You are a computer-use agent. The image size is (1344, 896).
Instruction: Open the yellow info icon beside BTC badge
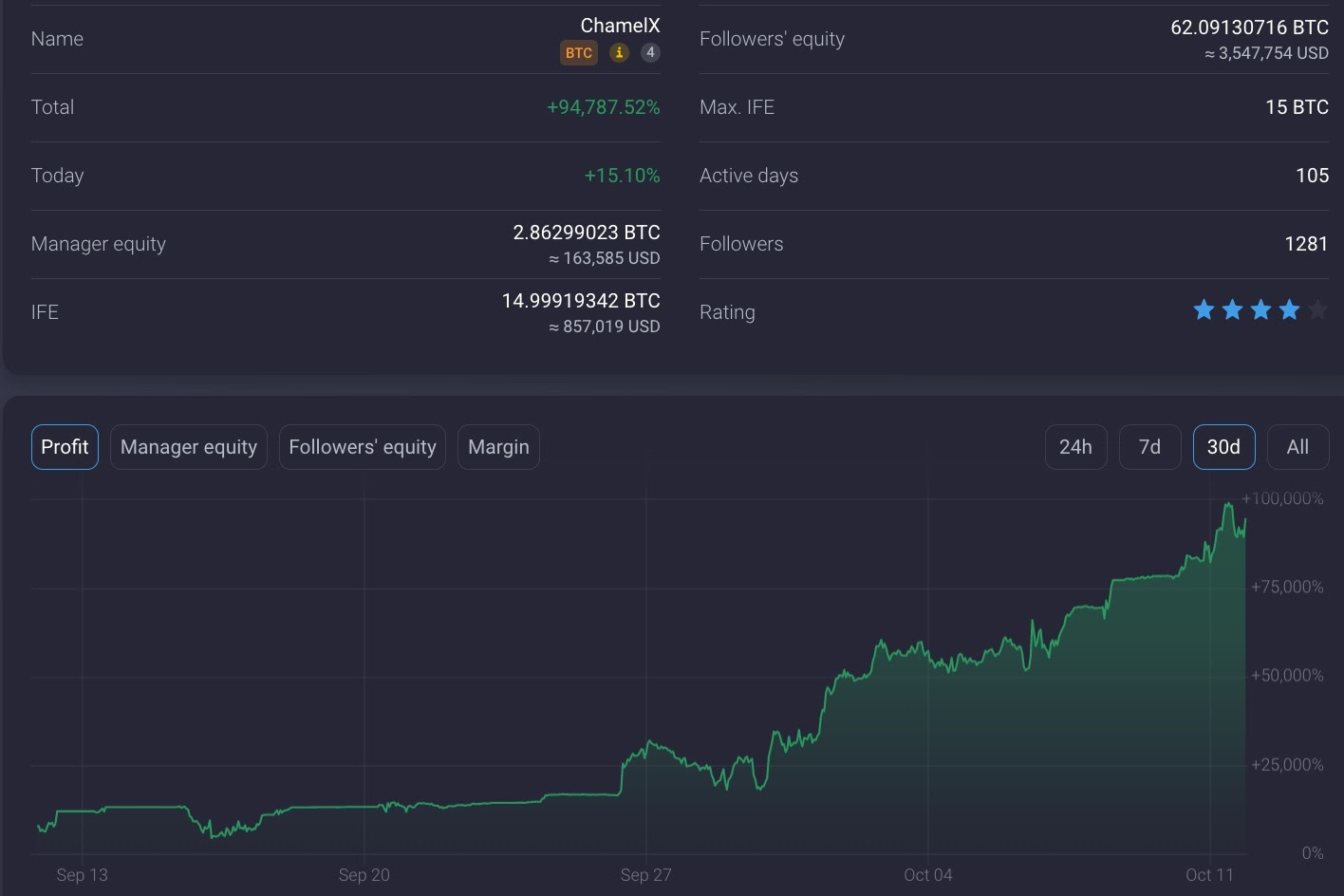click(x=619, y=53)
